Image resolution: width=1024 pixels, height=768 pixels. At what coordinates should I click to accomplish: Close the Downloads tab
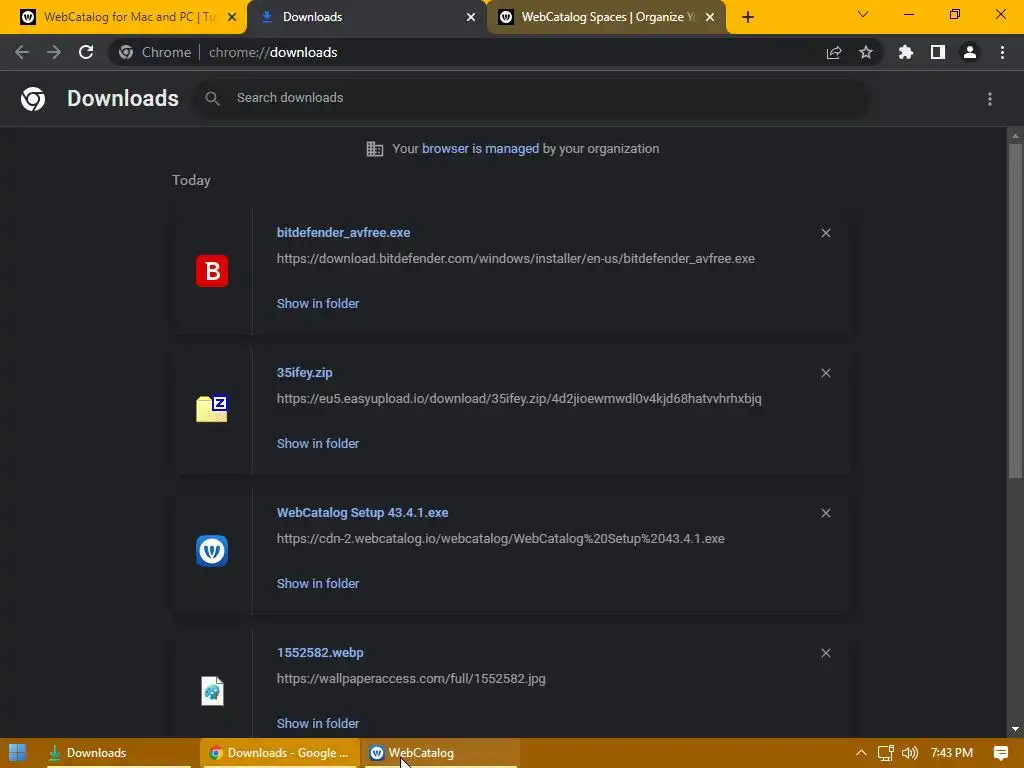pyautogui.click(x=471, y=17)
